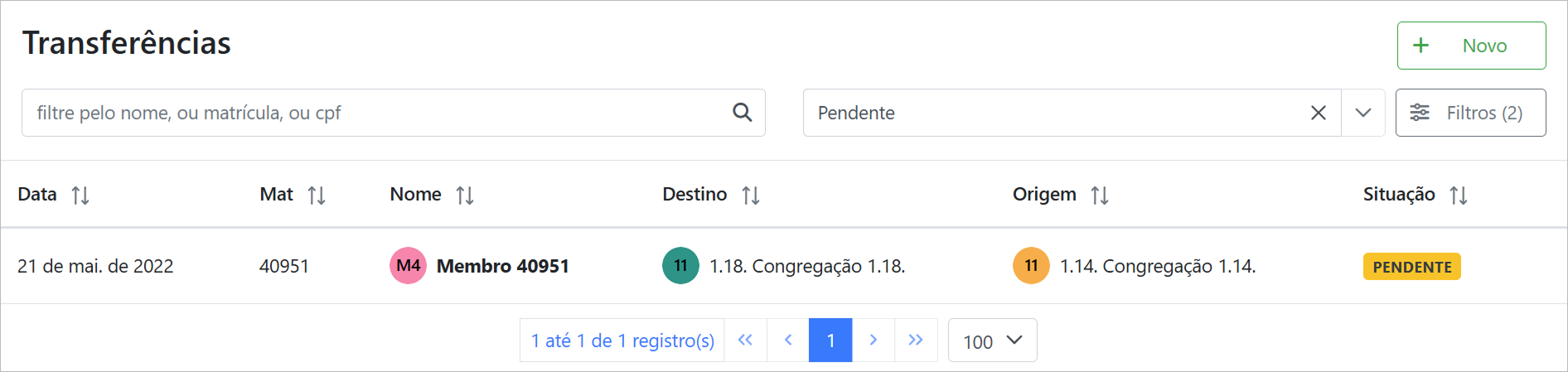Open the rows-per-page 100 dropdown

pos(992,341)
